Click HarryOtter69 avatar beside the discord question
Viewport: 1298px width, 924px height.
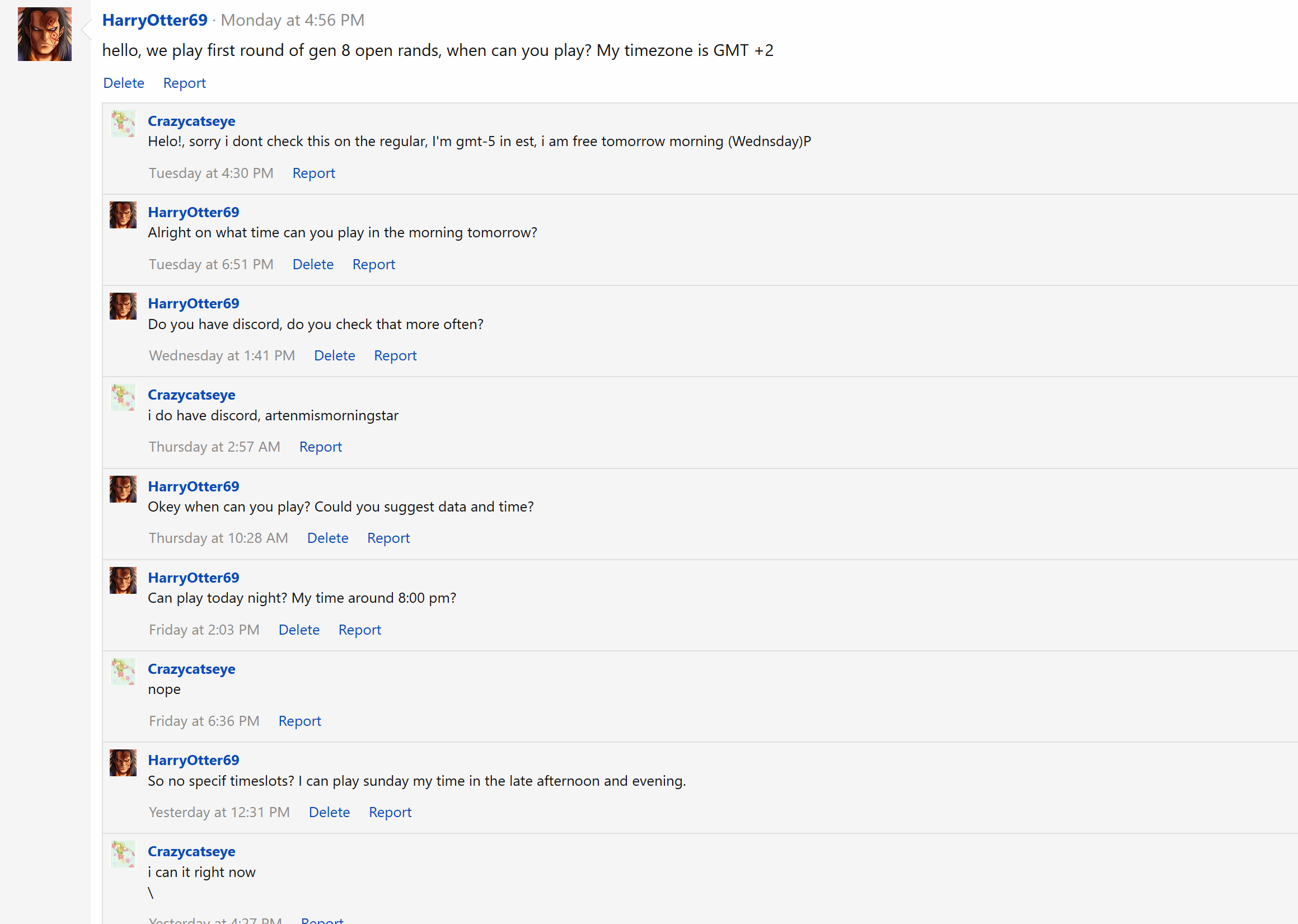[x=123, y=306]
